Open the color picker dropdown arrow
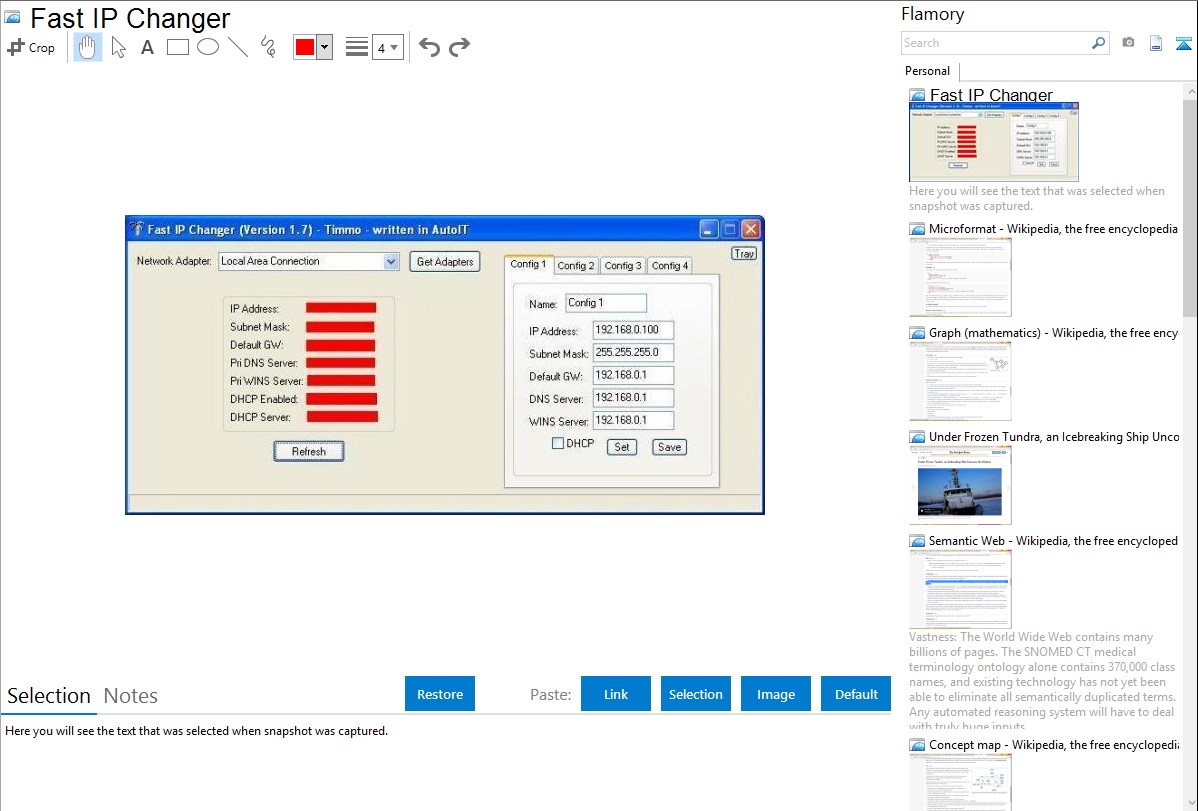 pos(324,47)
